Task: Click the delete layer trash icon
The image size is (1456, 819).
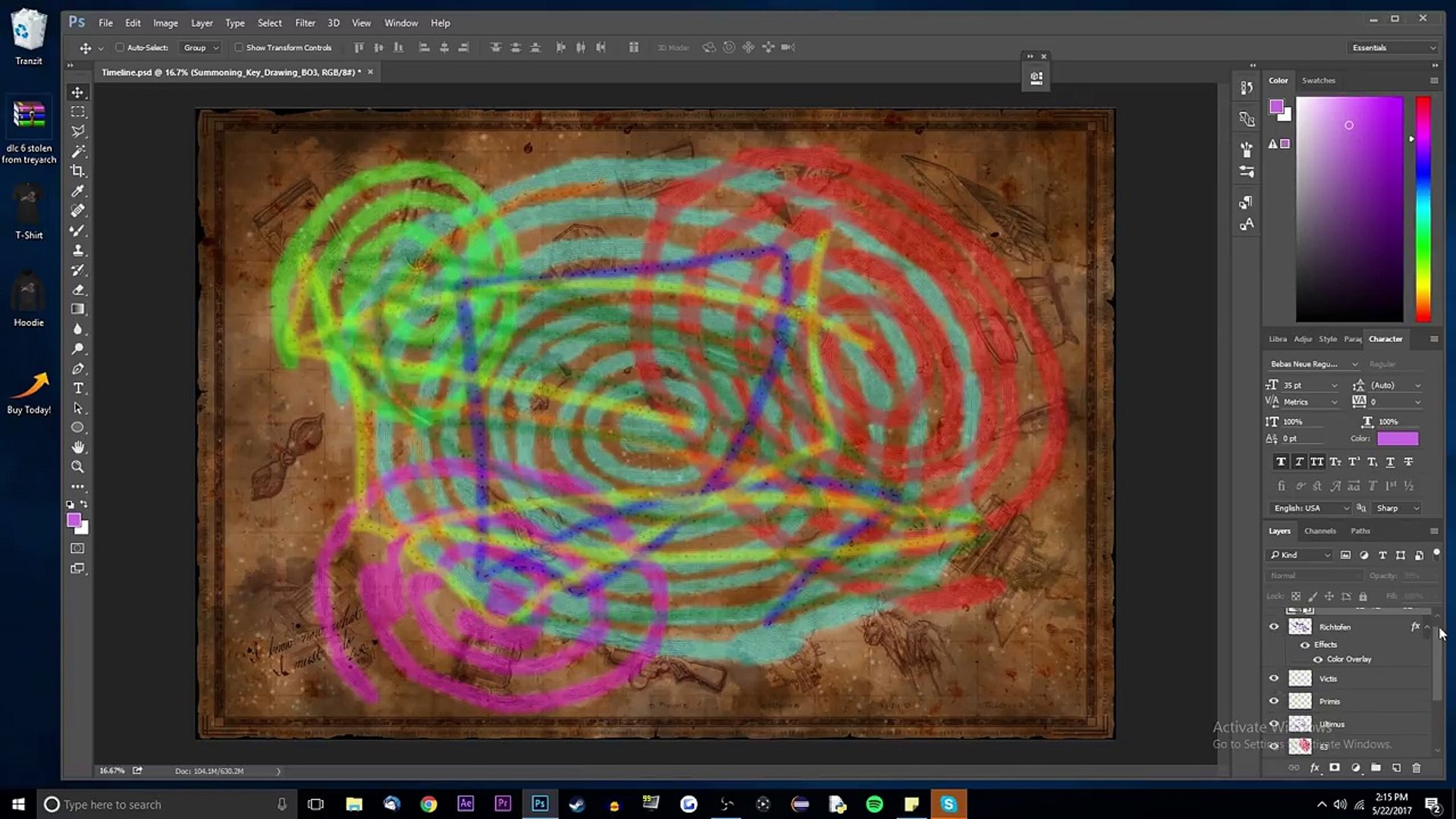Action: (1416, 767)
